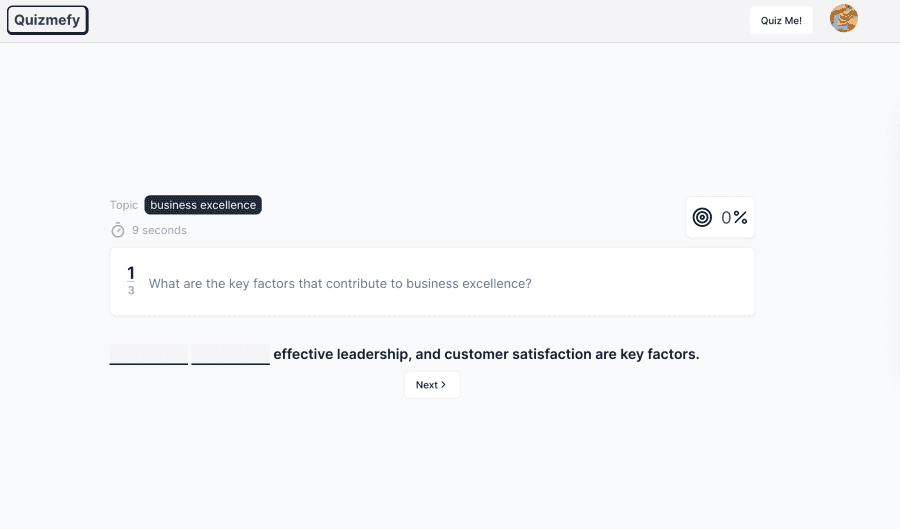
Task: Click the target accuracy icon
Action: click(702, 217)
